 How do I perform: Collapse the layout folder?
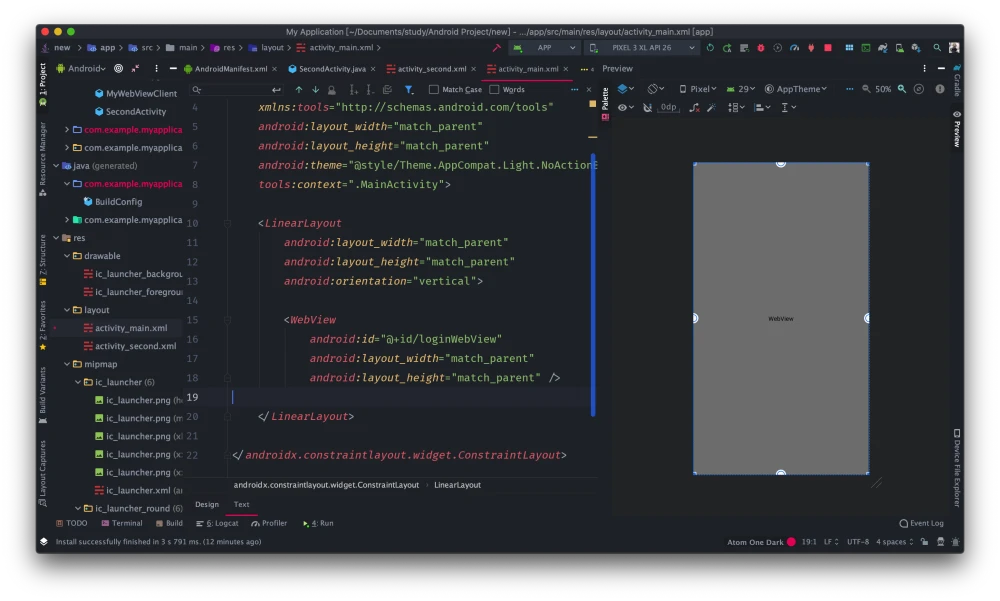(67, 310)
